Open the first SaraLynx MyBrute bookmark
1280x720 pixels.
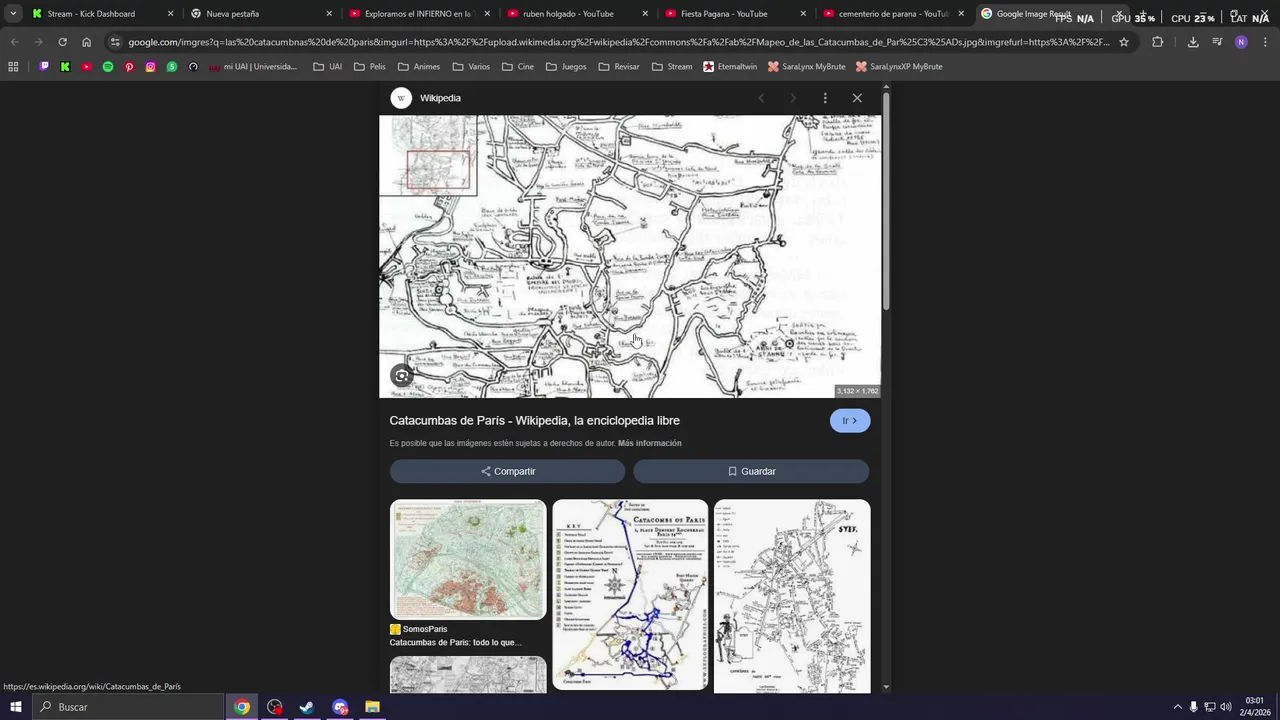[x=806, y=66]
